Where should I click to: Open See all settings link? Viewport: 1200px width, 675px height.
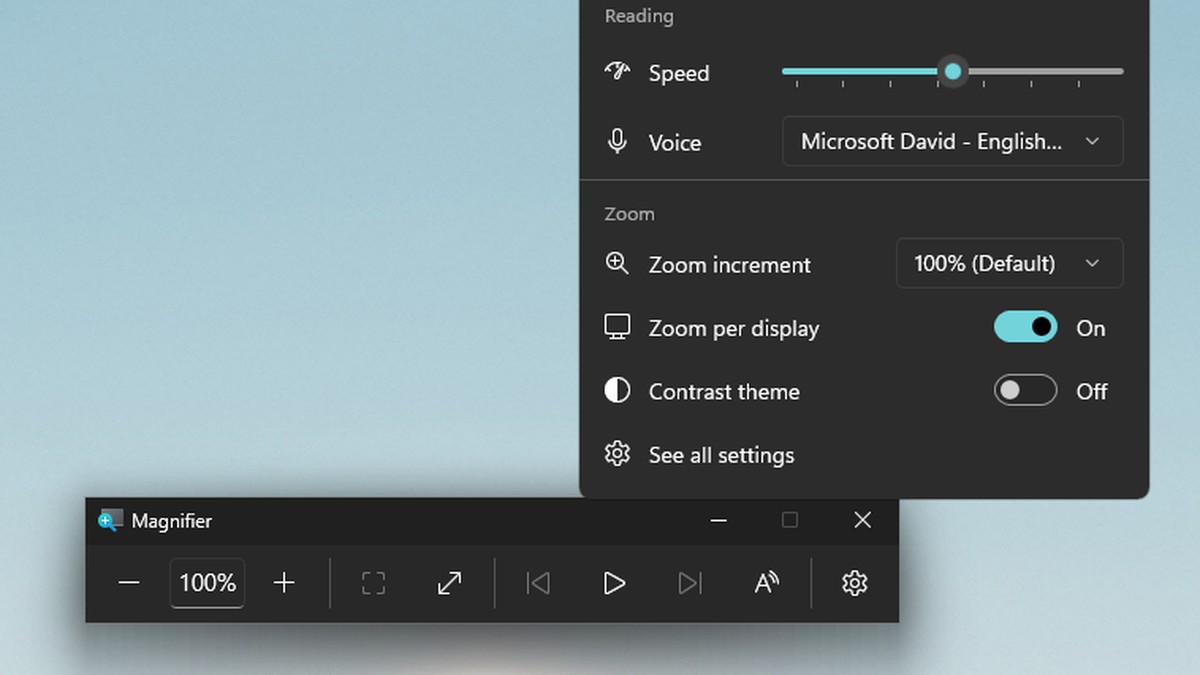click(x=721, y=455)
